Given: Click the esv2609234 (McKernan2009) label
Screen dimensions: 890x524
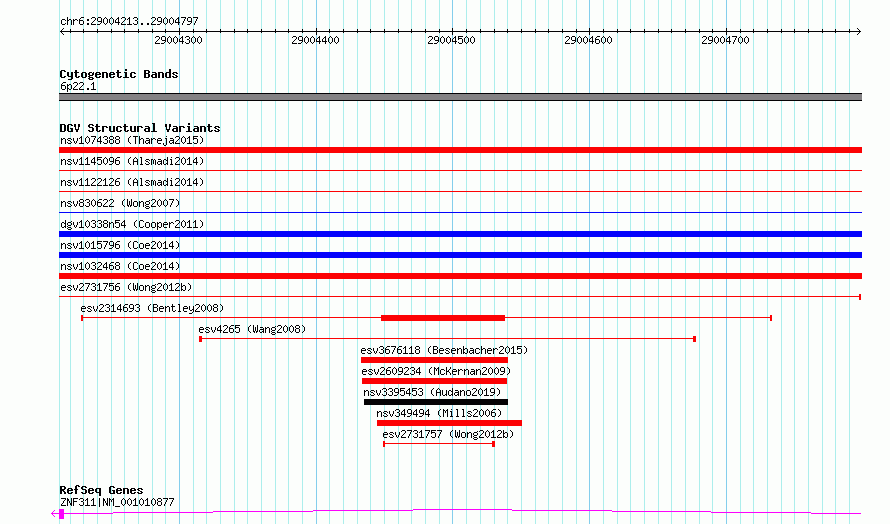Looking at the screenshot, I should pyautogui.click(x=436, y=371).
